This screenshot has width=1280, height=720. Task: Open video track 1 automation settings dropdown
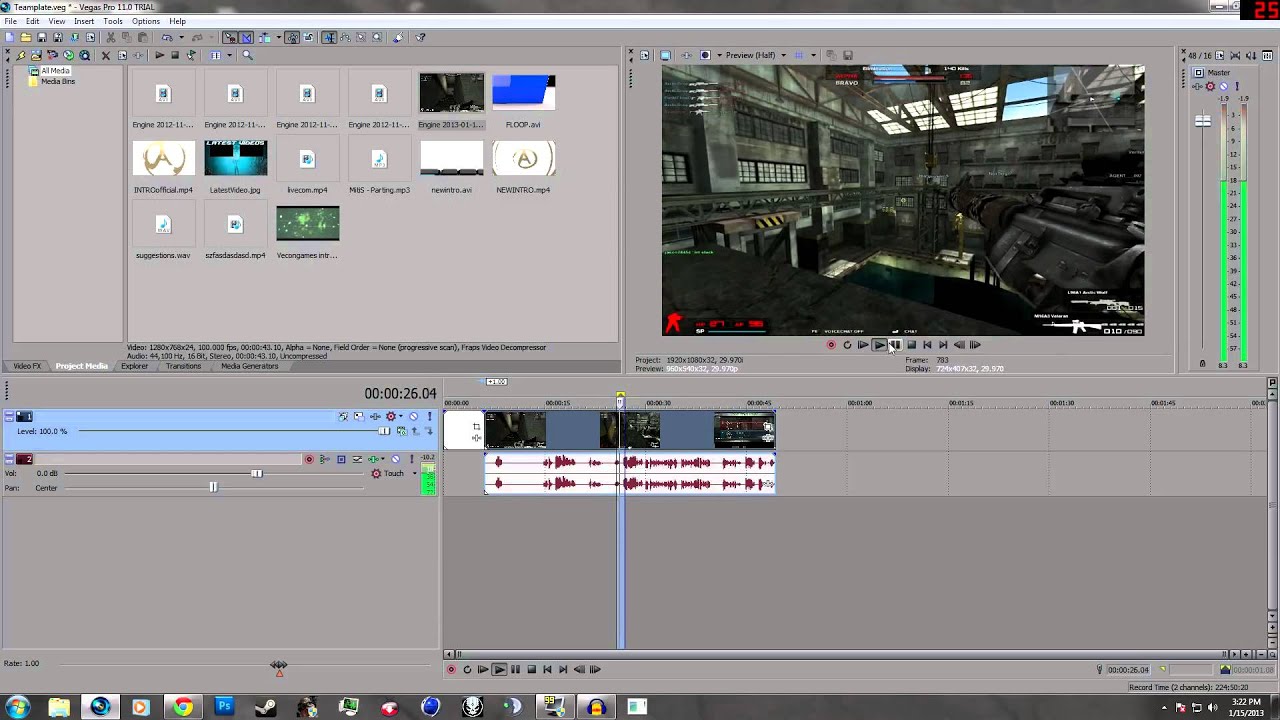click(401, 416)
